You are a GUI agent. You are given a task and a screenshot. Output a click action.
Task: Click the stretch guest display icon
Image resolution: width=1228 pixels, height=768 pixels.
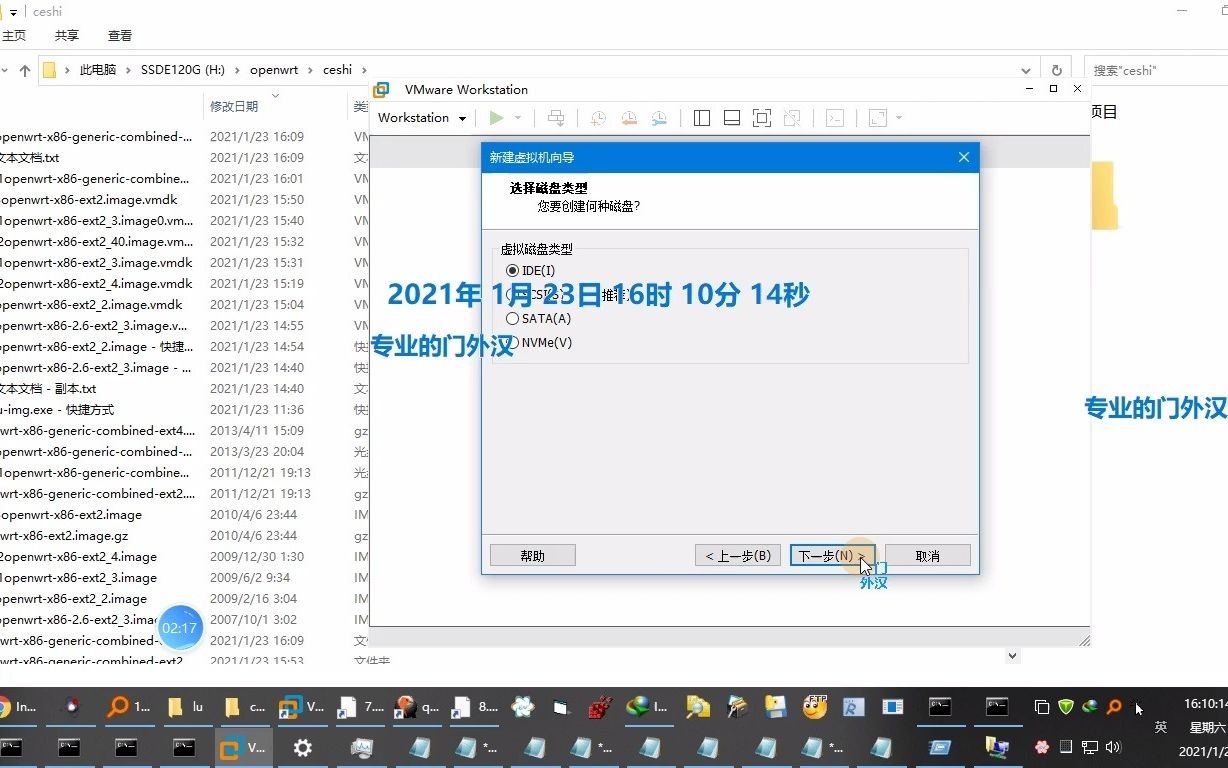coord(877,118)
